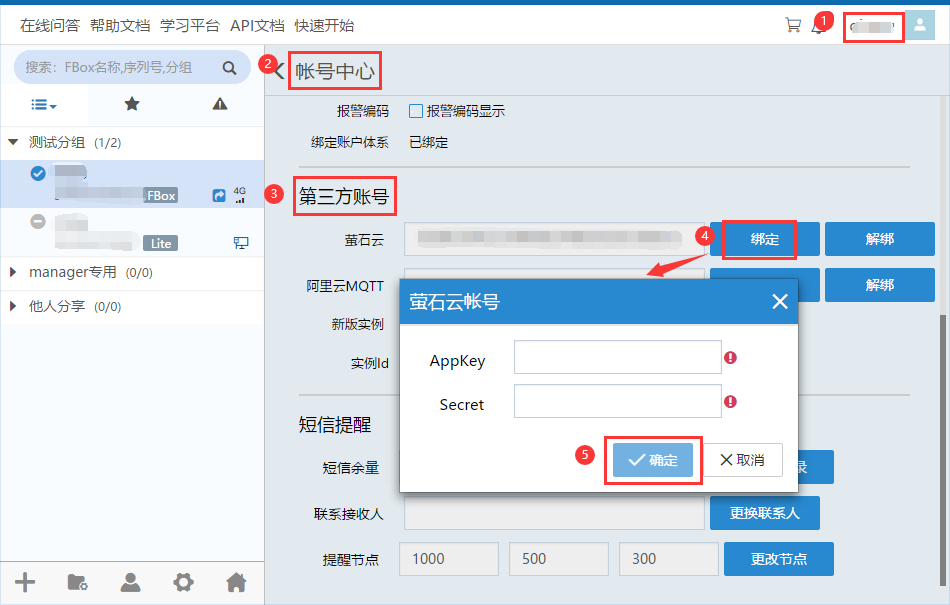This screenshot has height=605, width=950.
Task: Expand the manager专用 group
Action: (x=13, y=272)
